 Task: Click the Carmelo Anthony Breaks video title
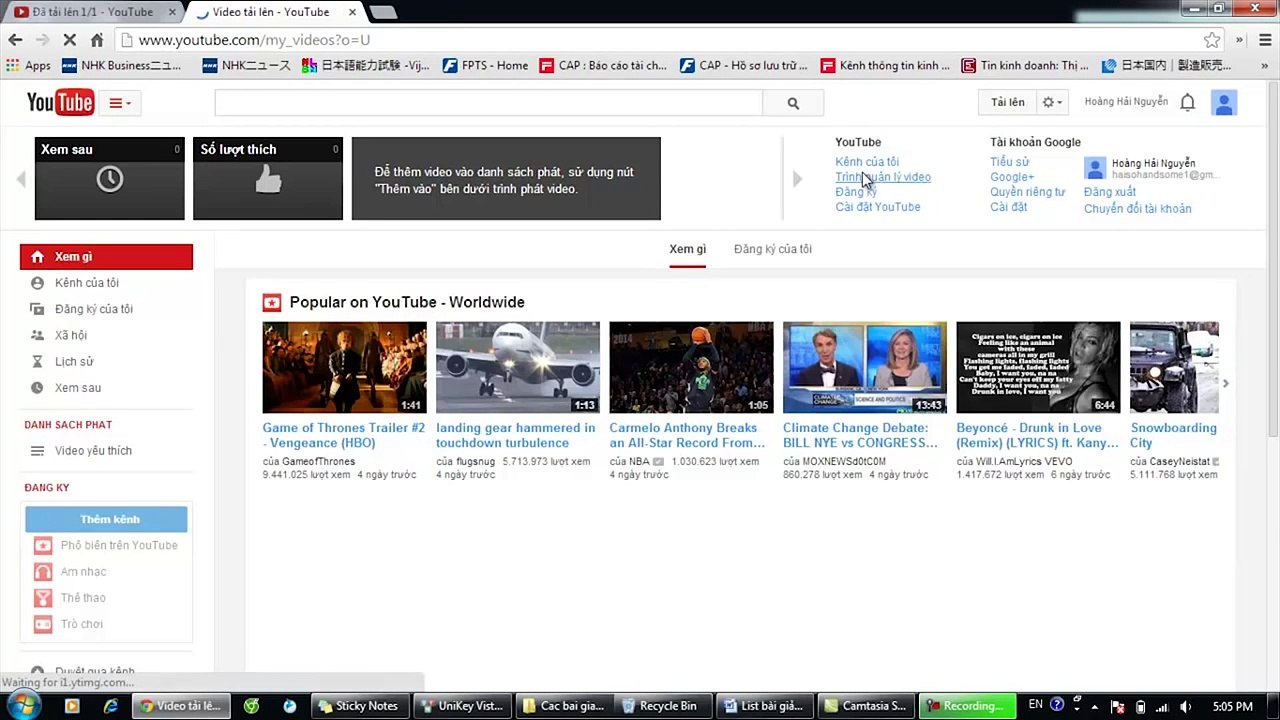[x=687, y=435]
